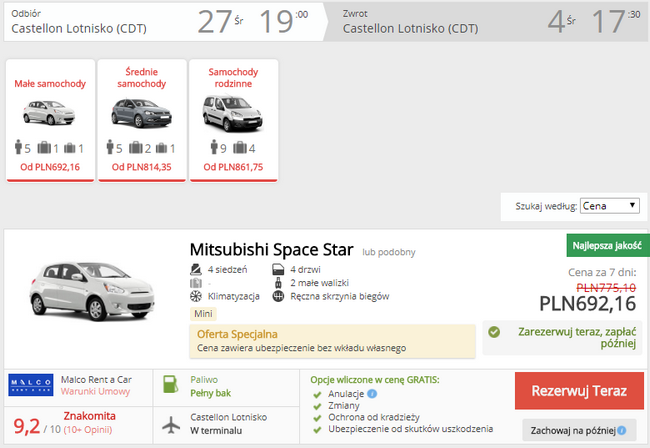Click Od PLN814,35 price text
The width and height of the screenshot is (650, 448).
click(142, 167)
